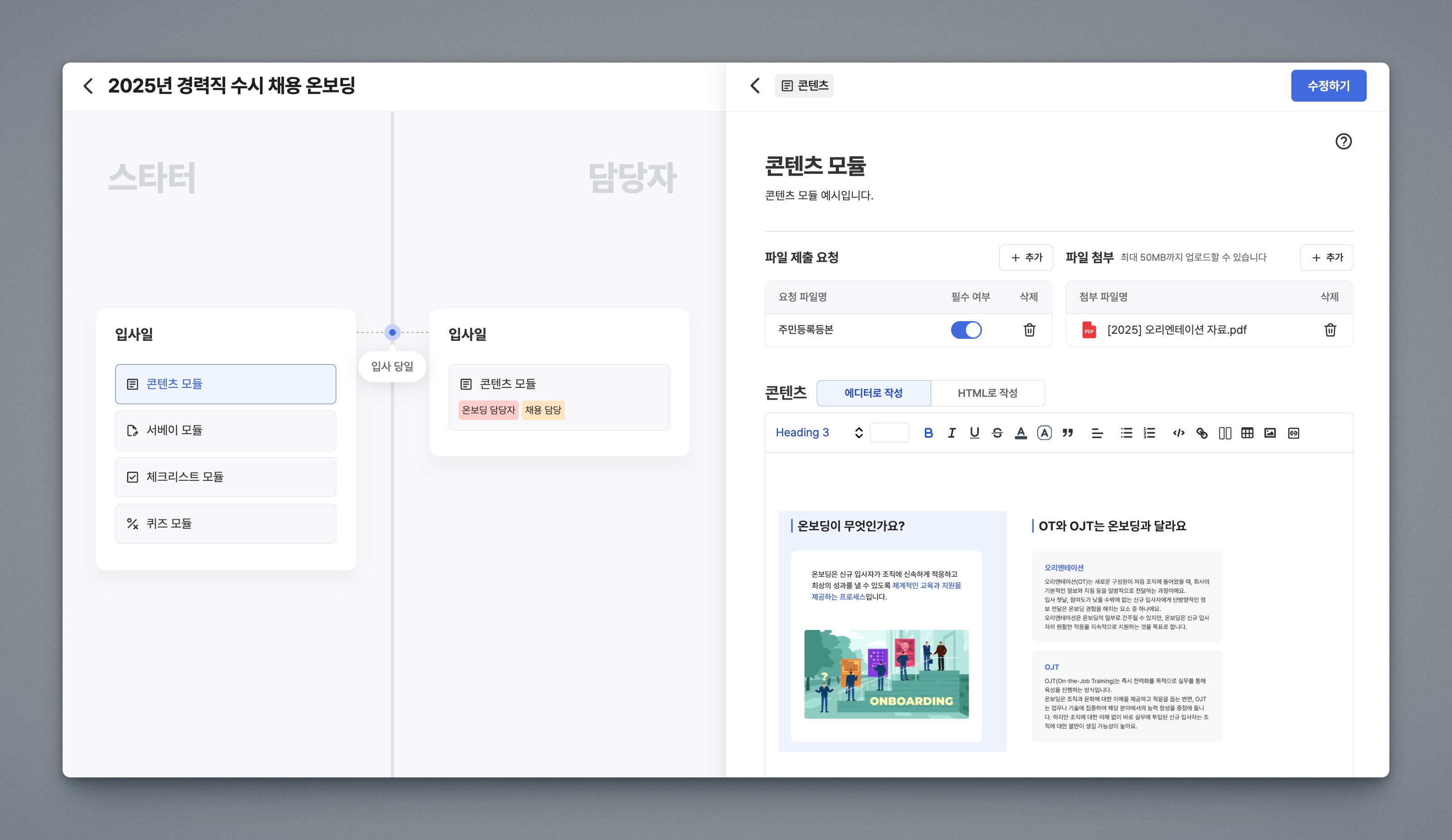Screen dimensions: 1452x840
Task: Toggle bold formatting in editor toolbar
Action: 928,433
